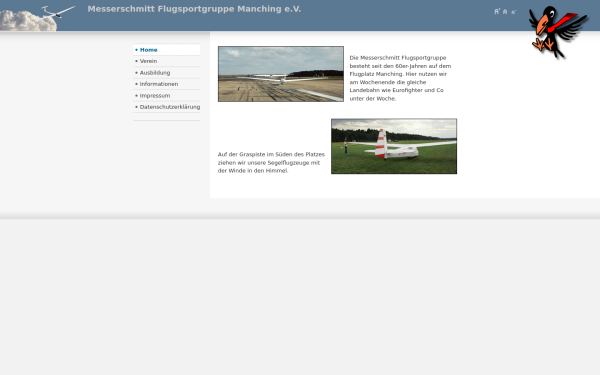Reset font size with the middle A icon
This screenshot has width=600, height=375.
click(505, 12)
